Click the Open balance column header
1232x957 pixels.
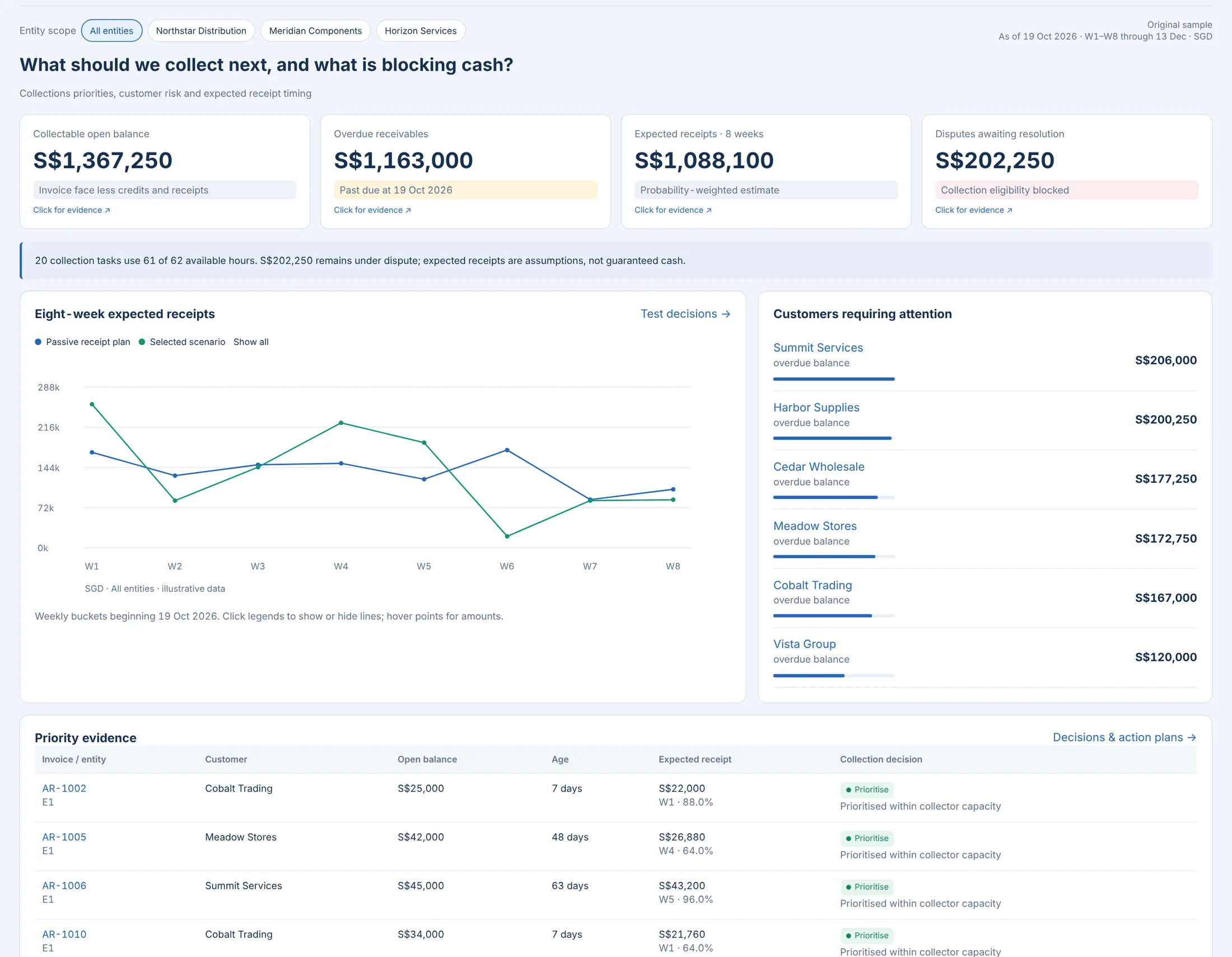click(x=427, y=759)
